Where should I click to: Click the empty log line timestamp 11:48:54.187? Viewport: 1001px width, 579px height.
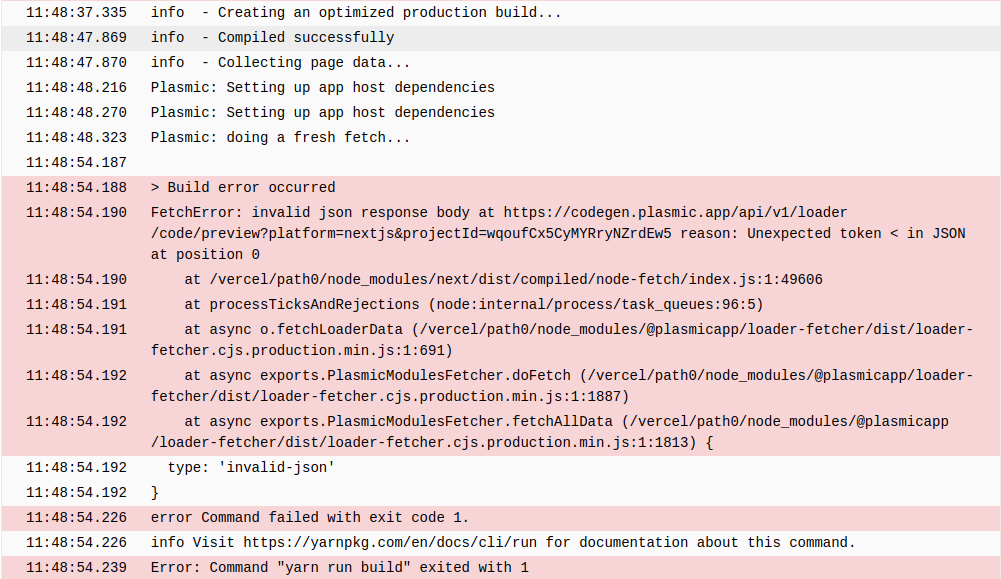(x=77, y=163)
